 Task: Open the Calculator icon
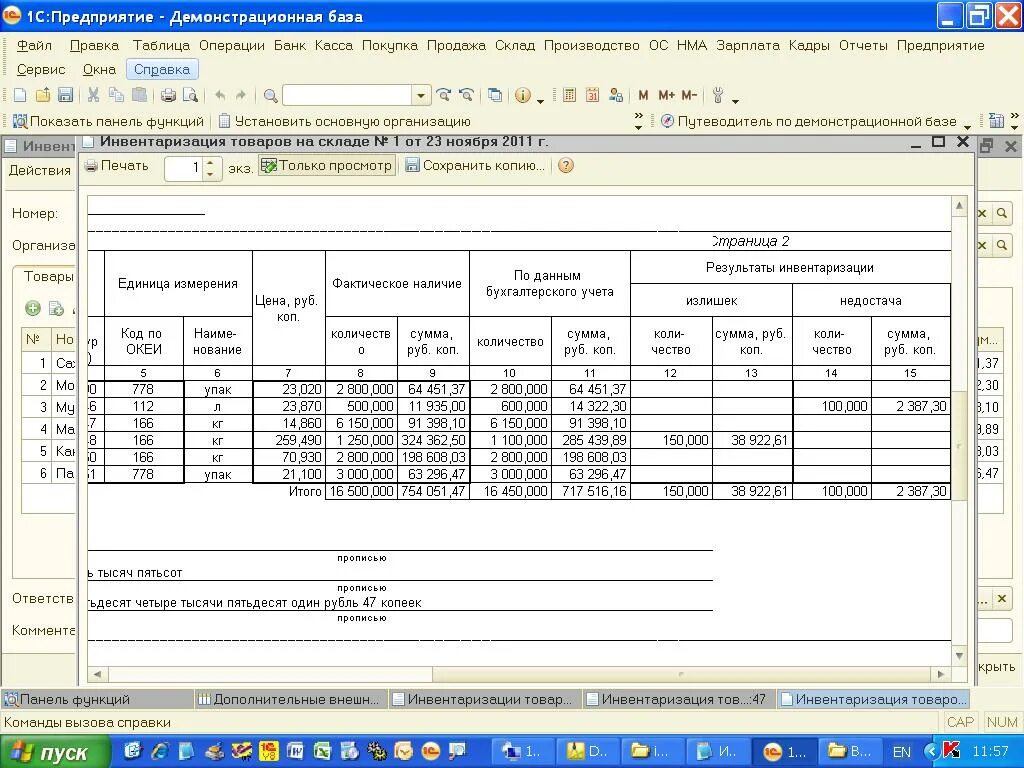coord(569,95)
